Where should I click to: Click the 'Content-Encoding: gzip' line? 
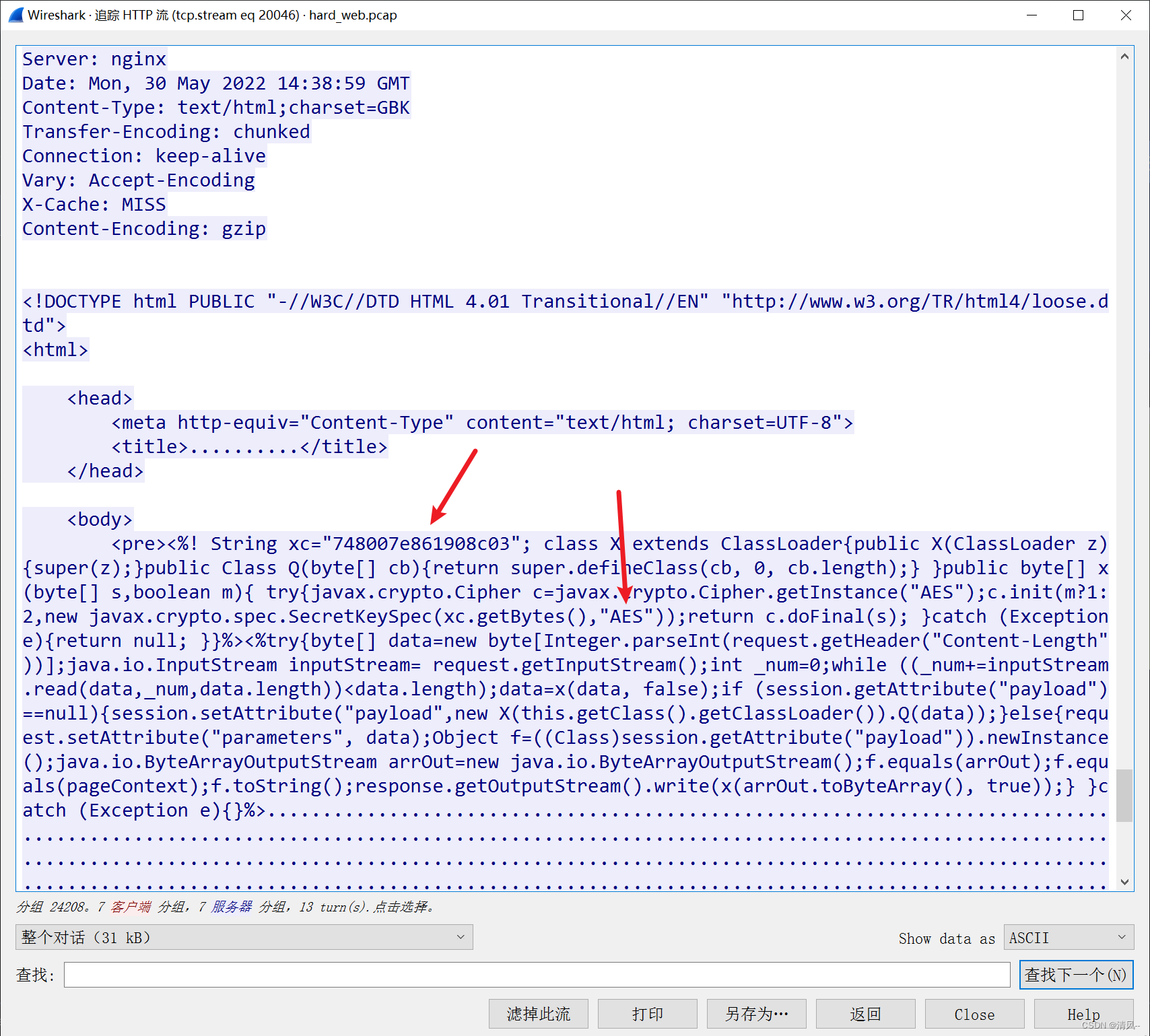coord(144,229)
